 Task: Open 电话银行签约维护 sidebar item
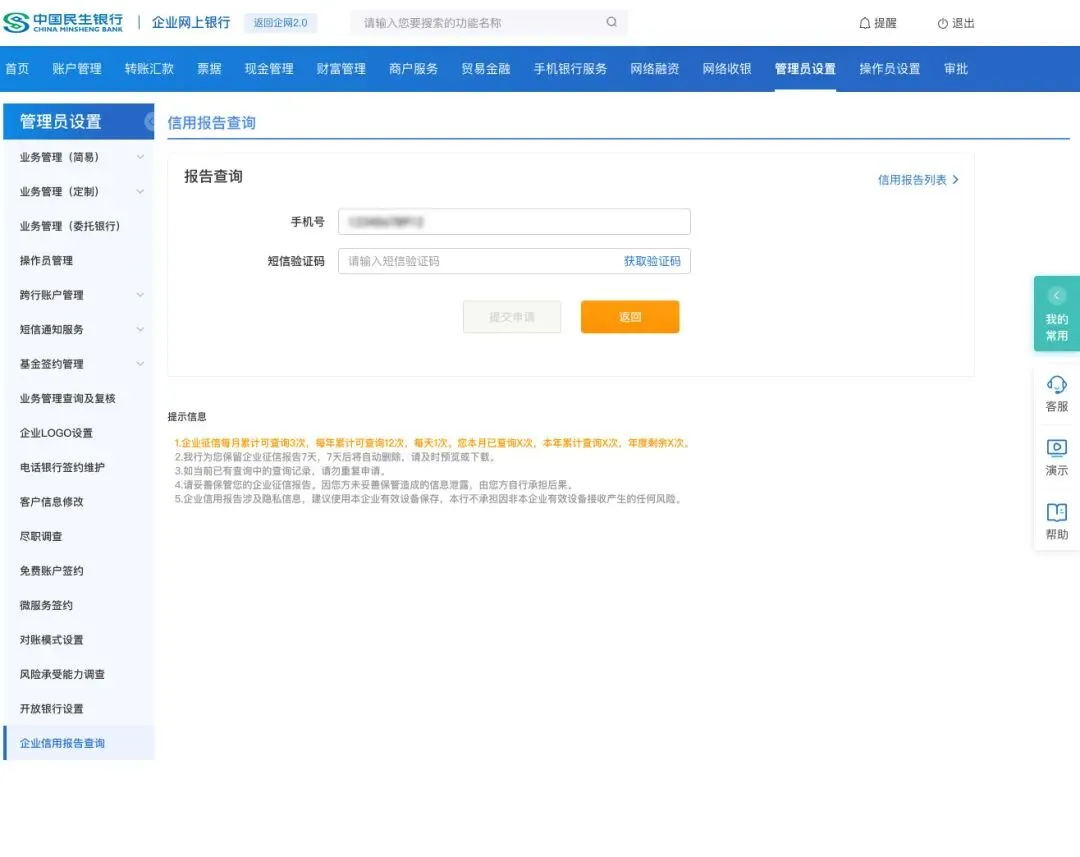coord(79,467)
